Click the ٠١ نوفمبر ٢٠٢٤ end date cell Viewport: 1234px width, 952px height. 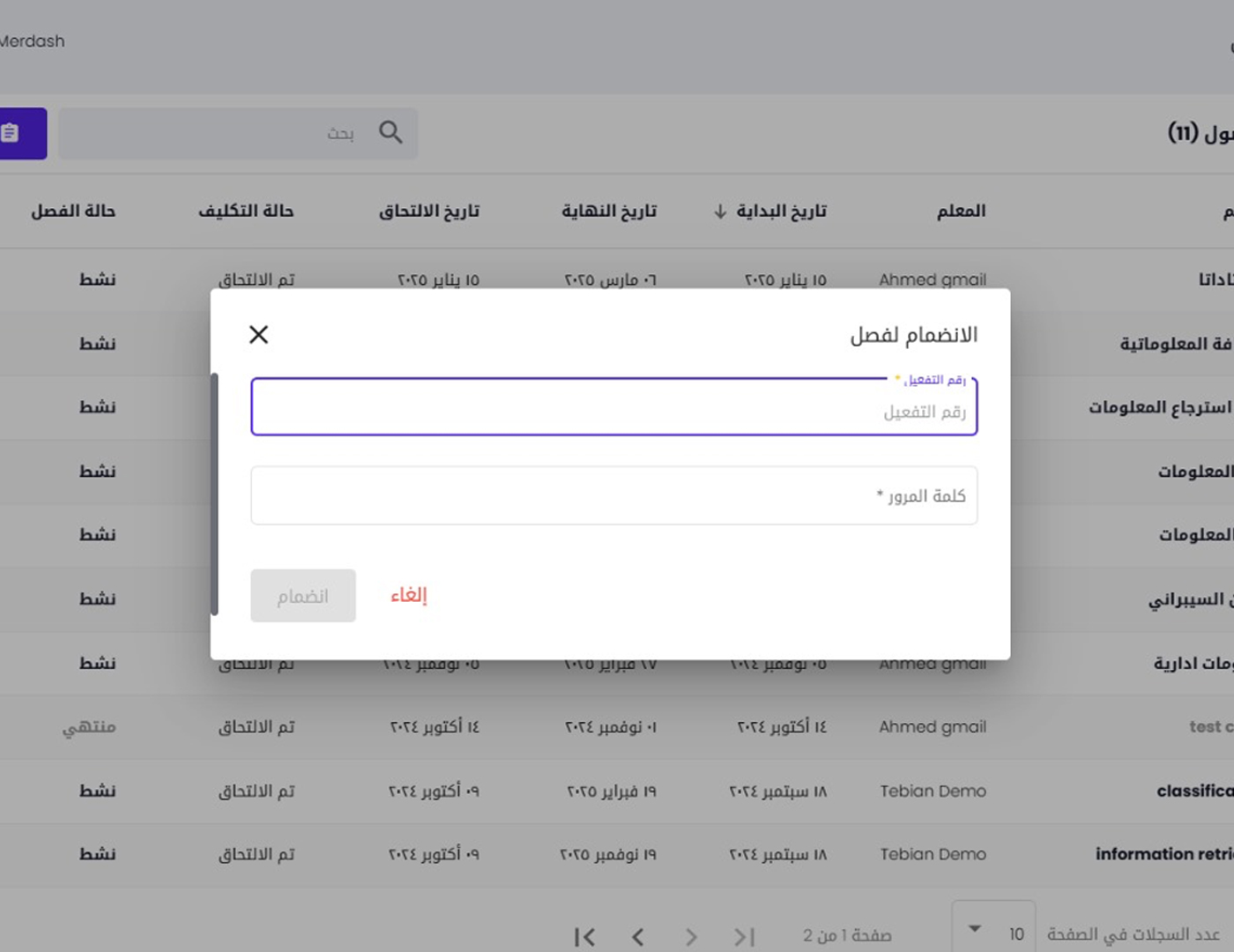click(611, 727)
